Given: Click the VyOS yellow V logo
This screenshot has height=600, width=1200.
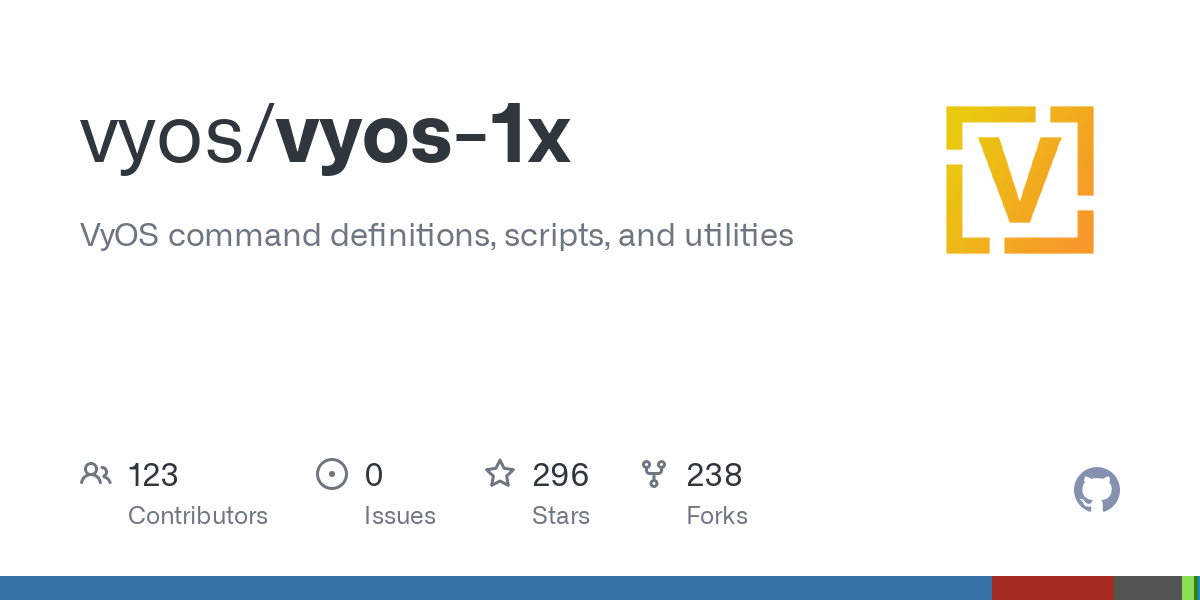Looking at the screenshot, I should click(x=1020, y=180).
